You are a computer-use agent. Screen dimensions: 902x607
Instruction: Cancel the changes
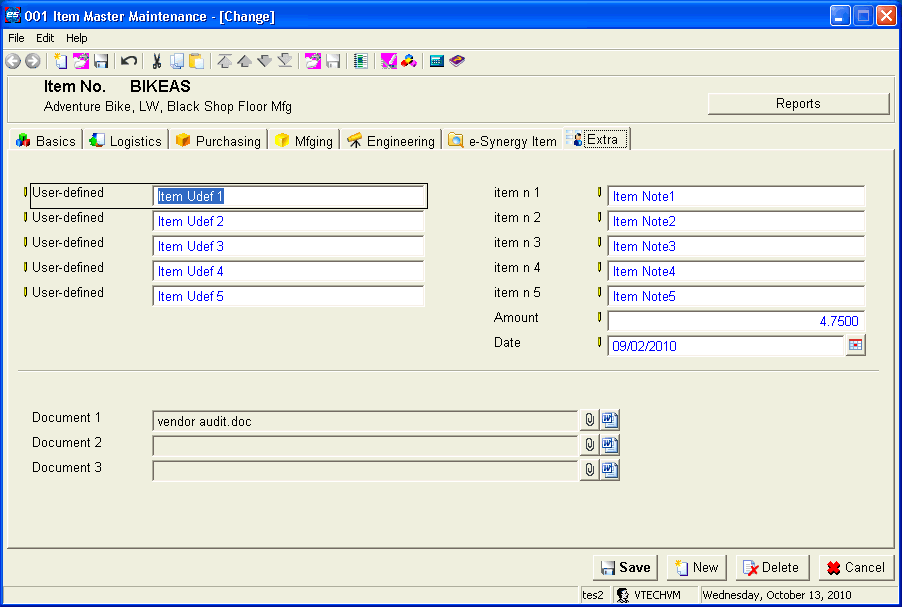click(x=856, y=568)
